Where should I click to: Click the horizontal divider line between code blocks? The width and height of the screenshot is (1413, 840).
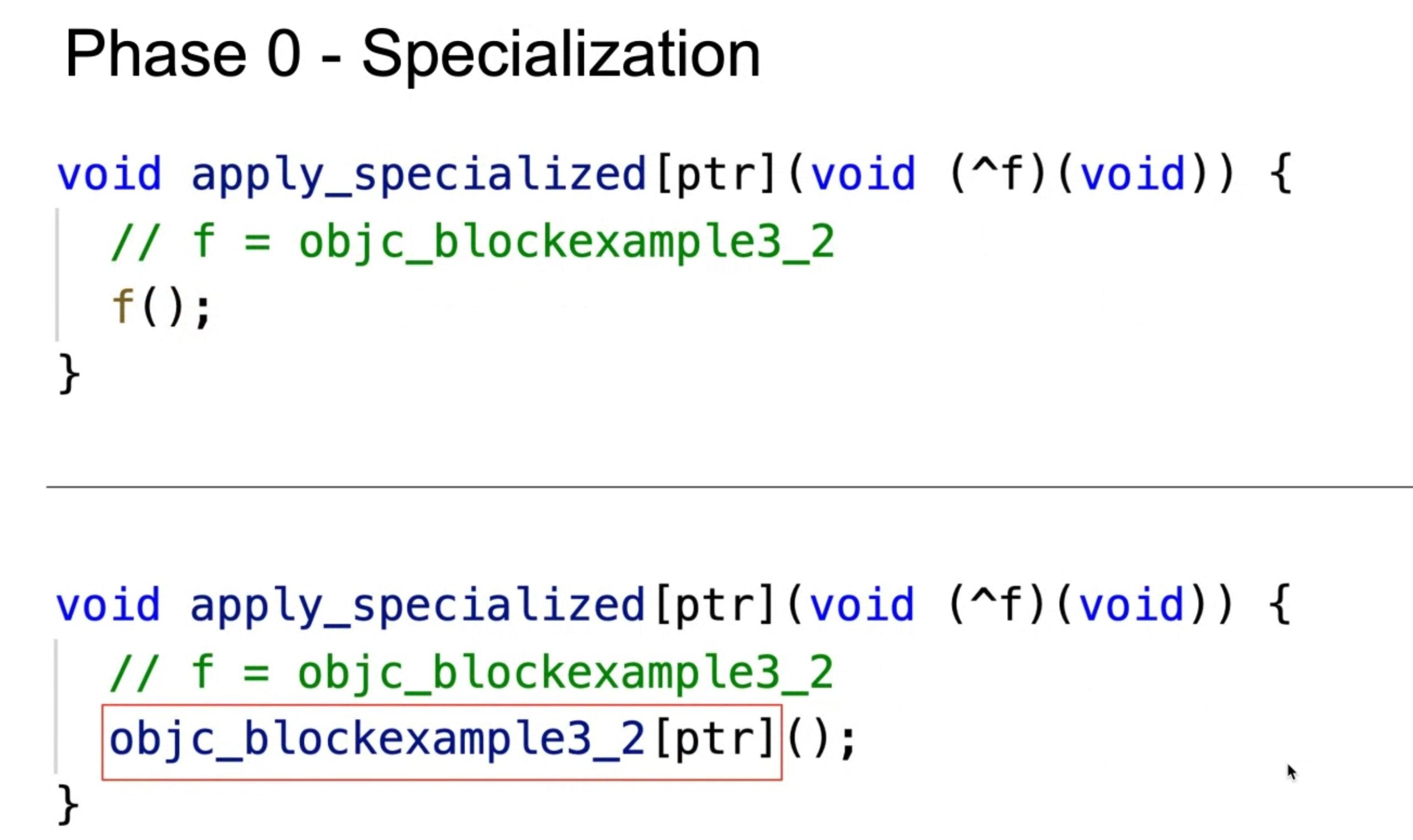pos(729,486)
